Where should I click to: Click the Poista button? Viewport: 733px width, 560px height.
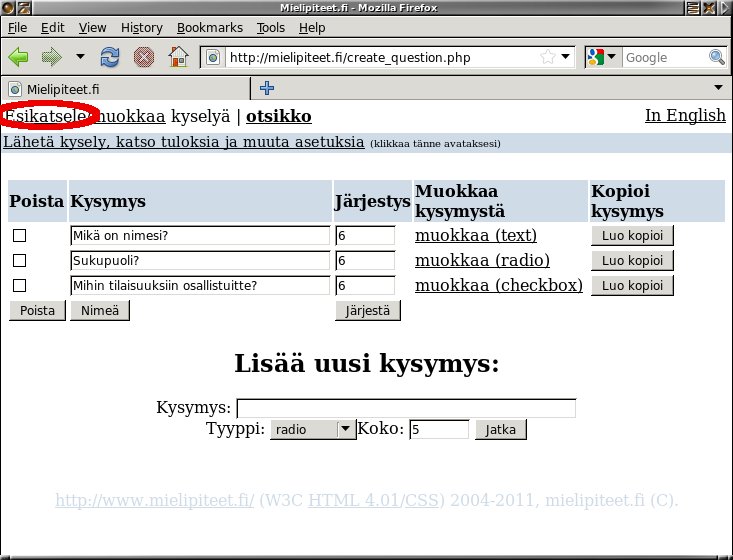(x=37, y=311)
